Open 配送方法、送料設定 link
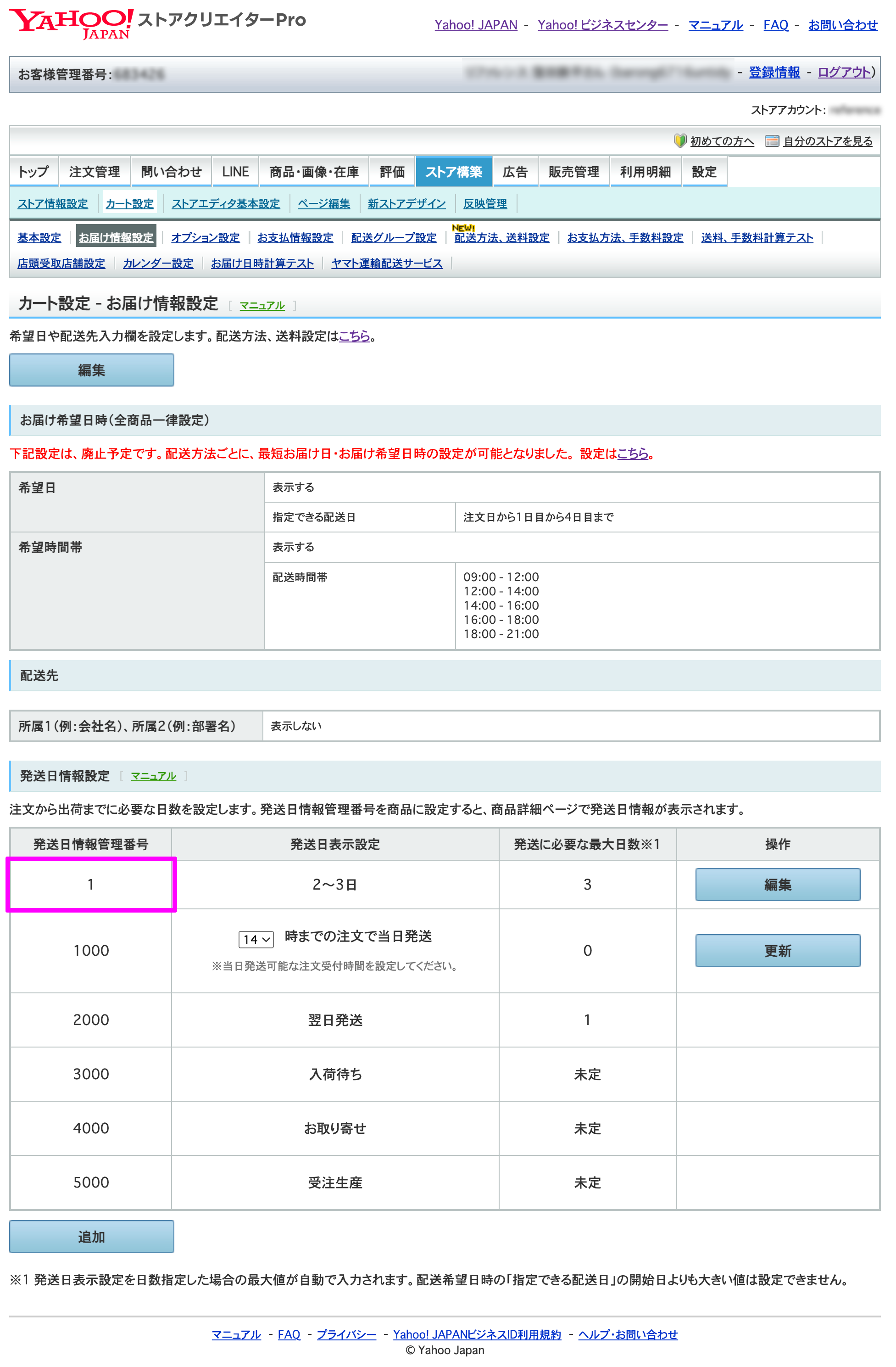Image resolution: width=896 pixels, height=1367 pixels. (501, 238)
